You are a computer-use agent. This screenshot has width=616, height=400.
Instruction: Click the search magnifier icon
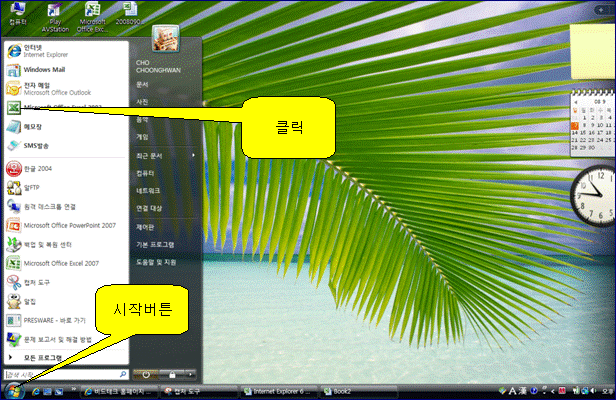pyautogui.click(x=123, y=374)
